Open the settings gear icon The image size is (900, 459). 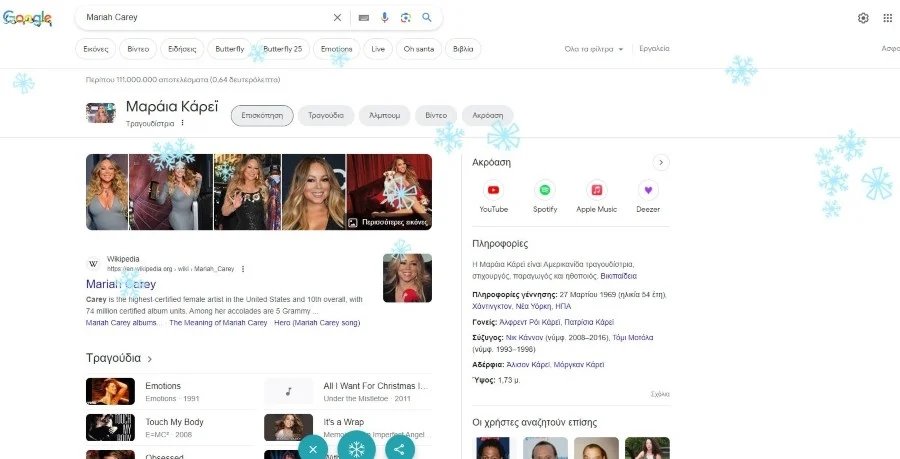[x=863, y=18]
